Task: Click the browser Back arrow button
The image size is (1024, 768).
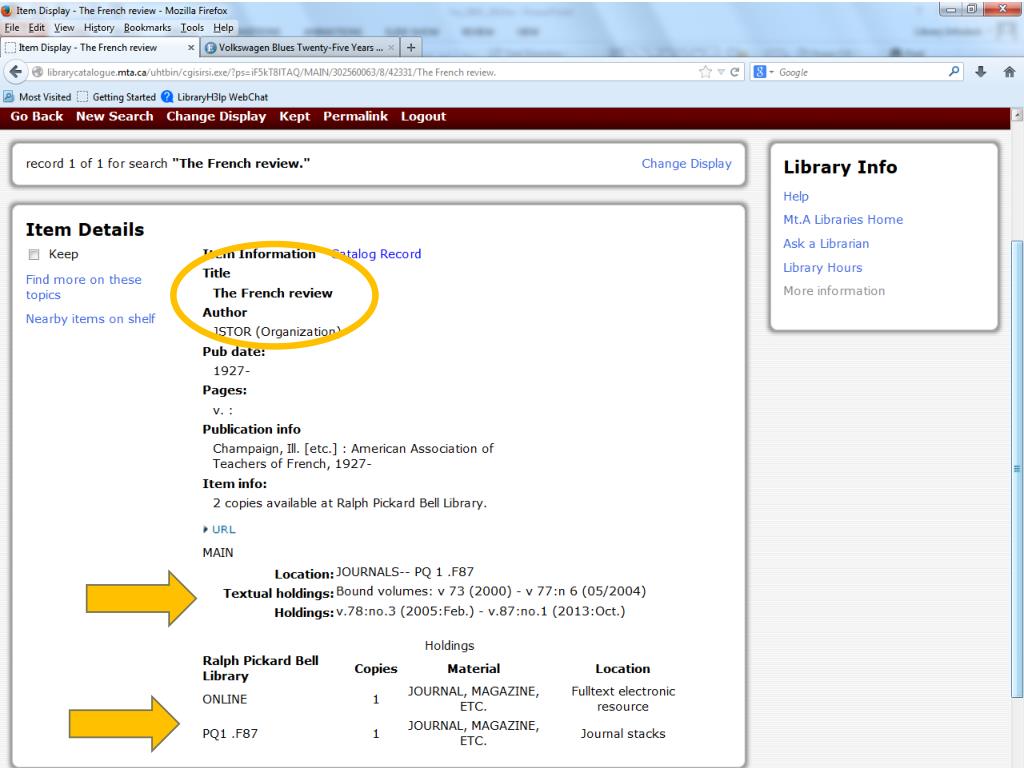Action: [x=16, y=72]
